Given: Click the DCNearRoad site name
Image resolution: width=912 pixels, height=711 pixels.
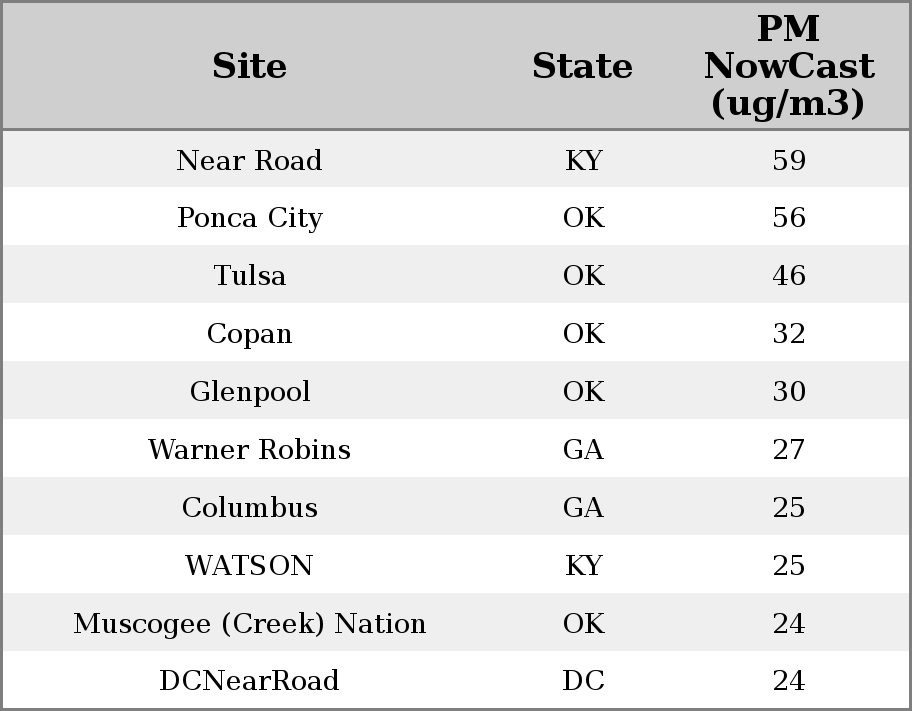Looking at the screenshot, I should coord(249,681).
